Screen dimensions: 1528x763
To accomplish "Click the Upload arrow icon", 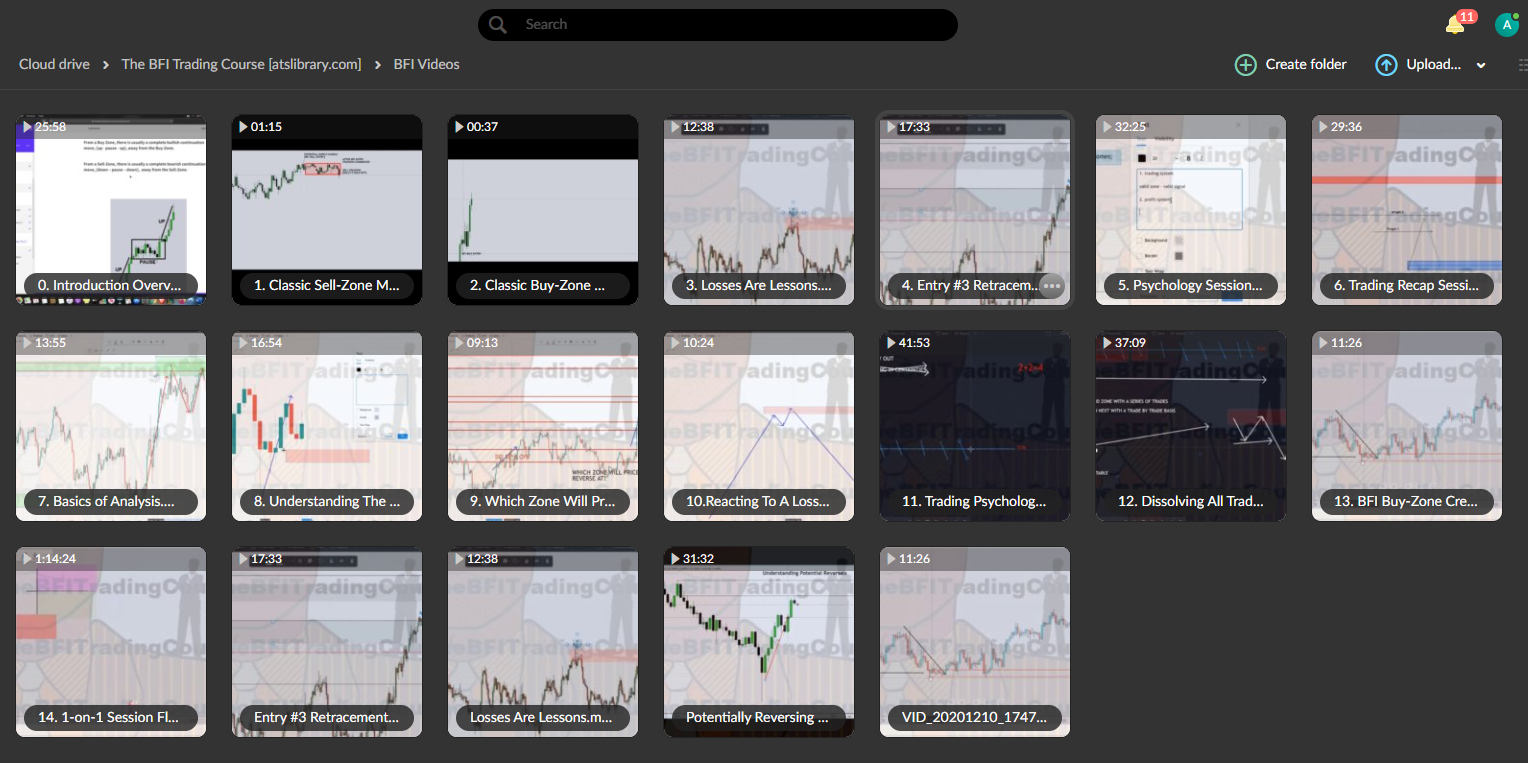I will pos(1386,65).
